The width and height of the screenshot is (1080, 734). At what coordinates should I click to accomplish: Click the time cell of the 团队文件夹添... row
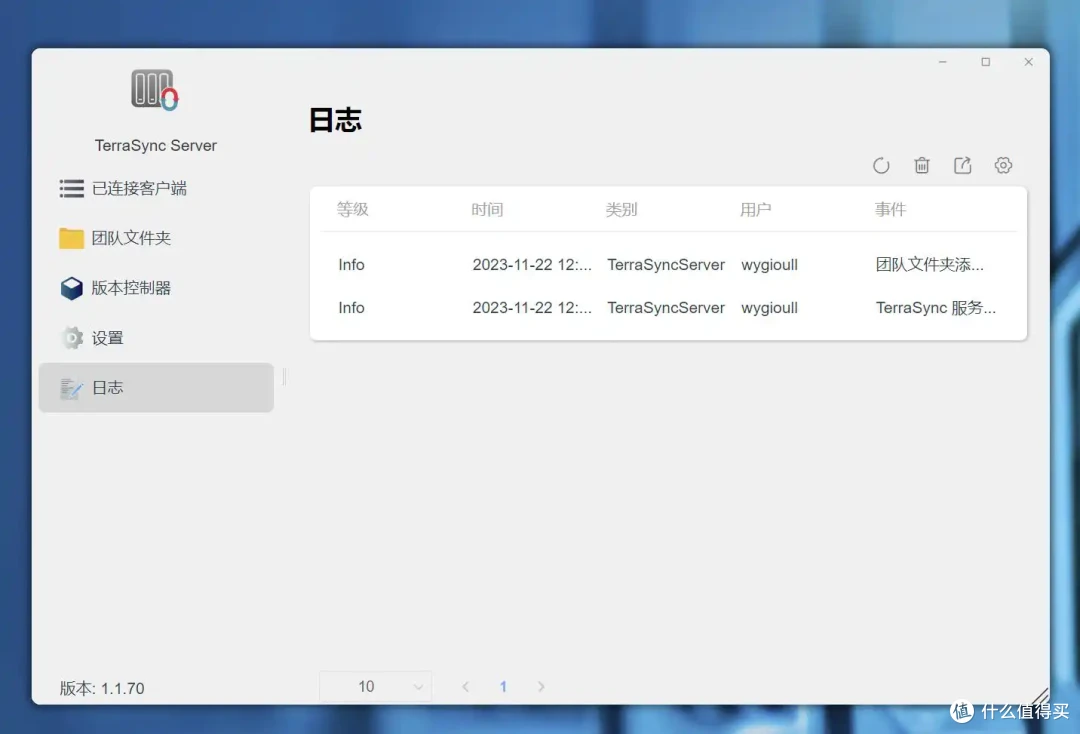(532, 264)
